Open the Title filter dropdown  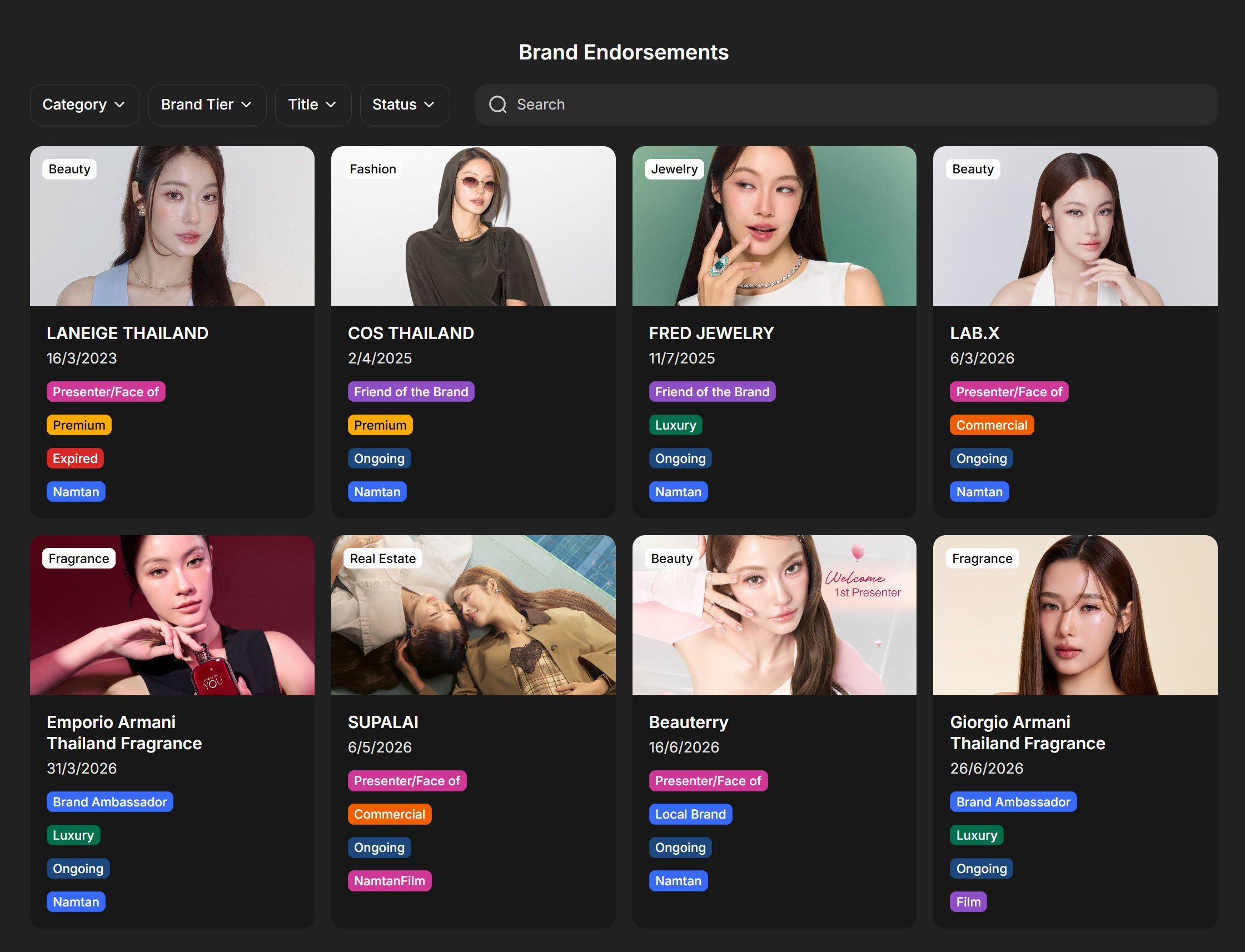(313, 104)
